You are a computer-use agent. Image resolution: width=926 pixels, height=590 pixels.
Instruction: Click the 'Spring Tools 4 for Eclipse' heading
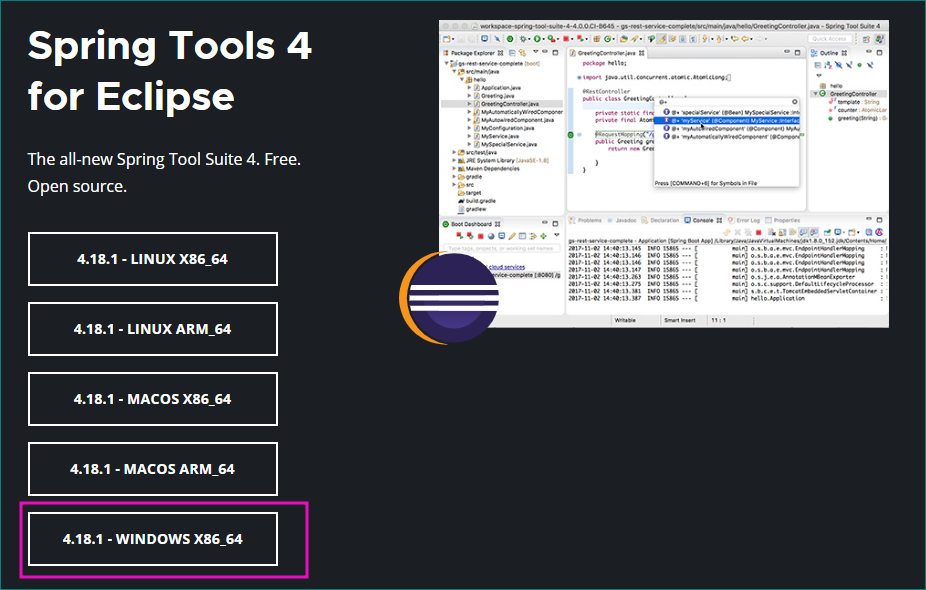pyautogui.click(x=169, y=70)
